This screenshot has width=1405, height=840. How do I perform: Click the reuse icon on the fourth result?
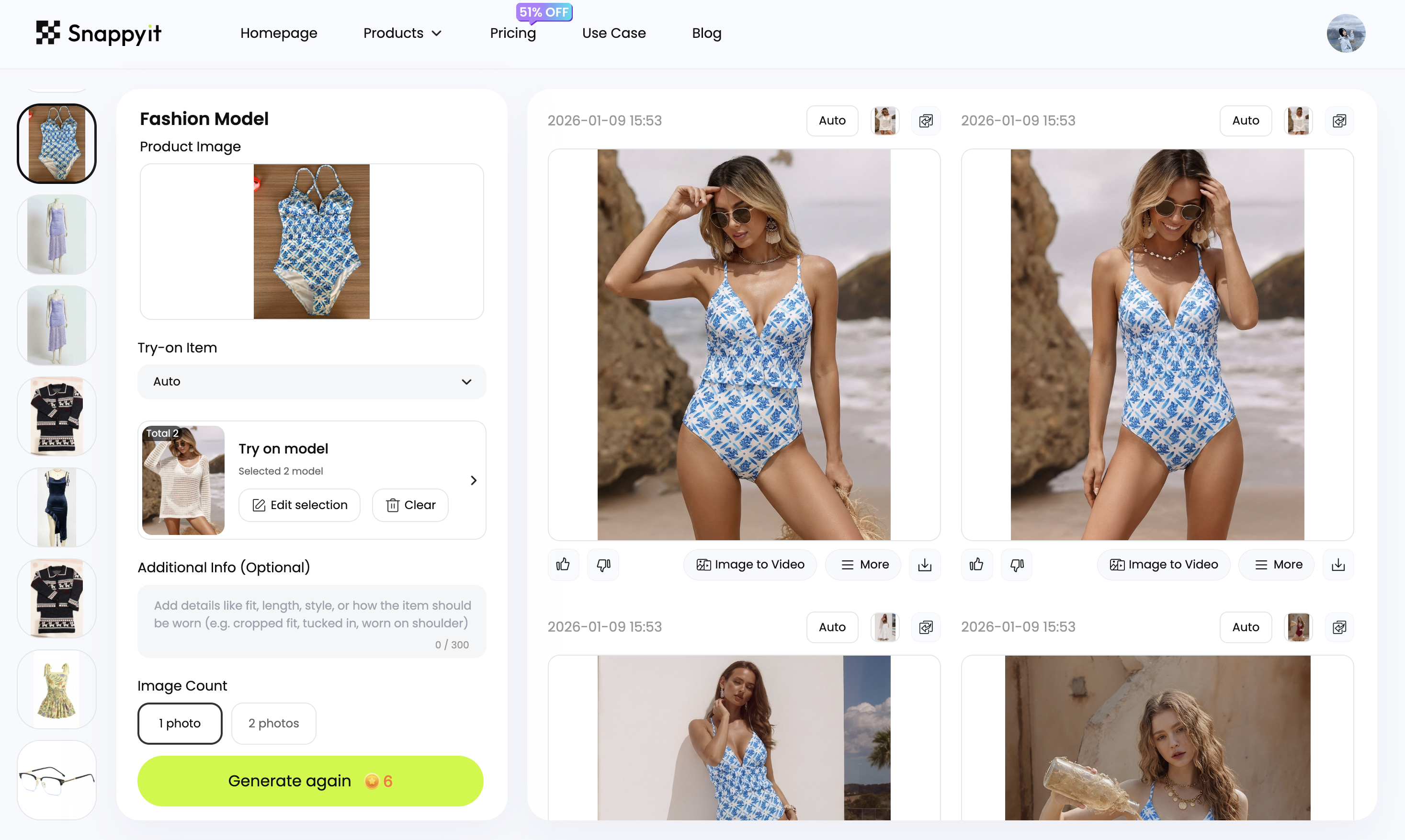point(1339,627)
